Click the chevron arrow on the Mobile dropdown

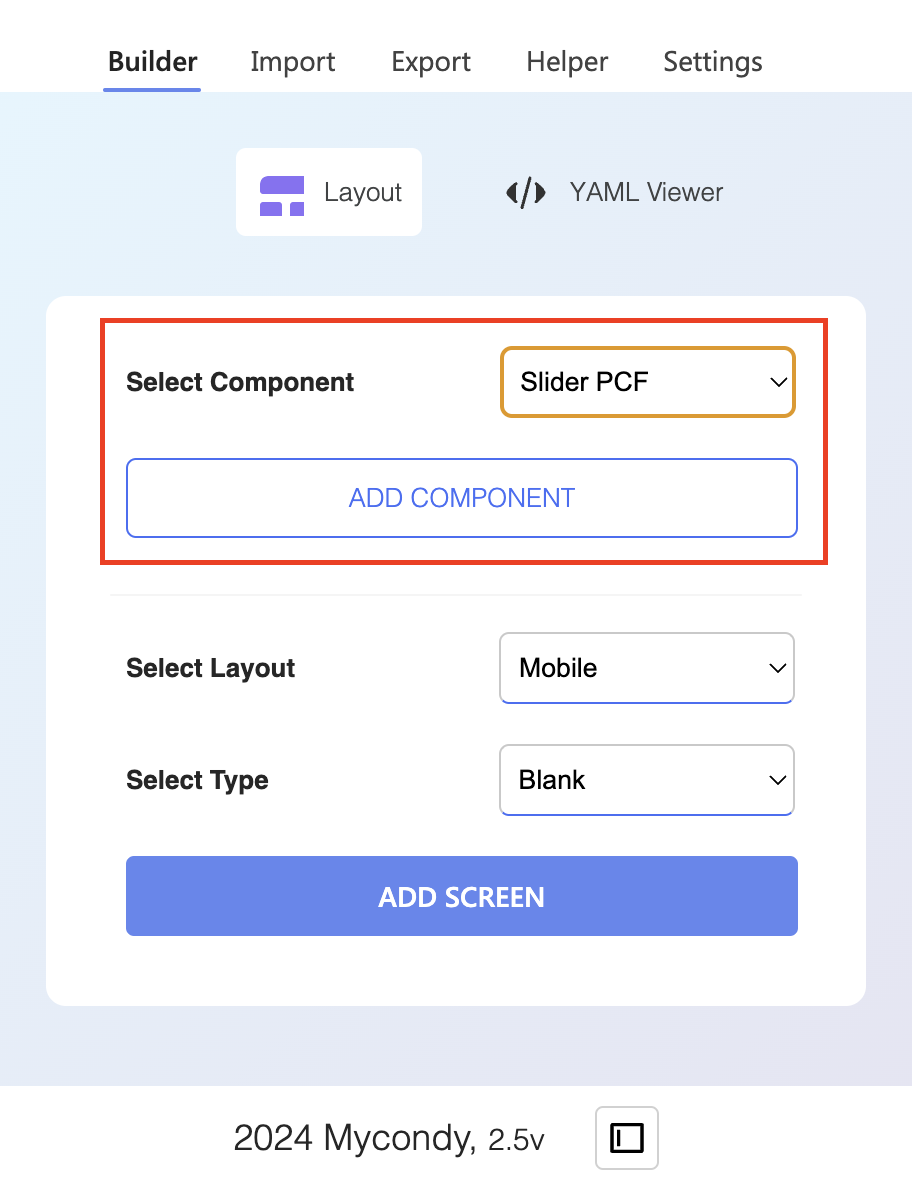coord(778,668)
